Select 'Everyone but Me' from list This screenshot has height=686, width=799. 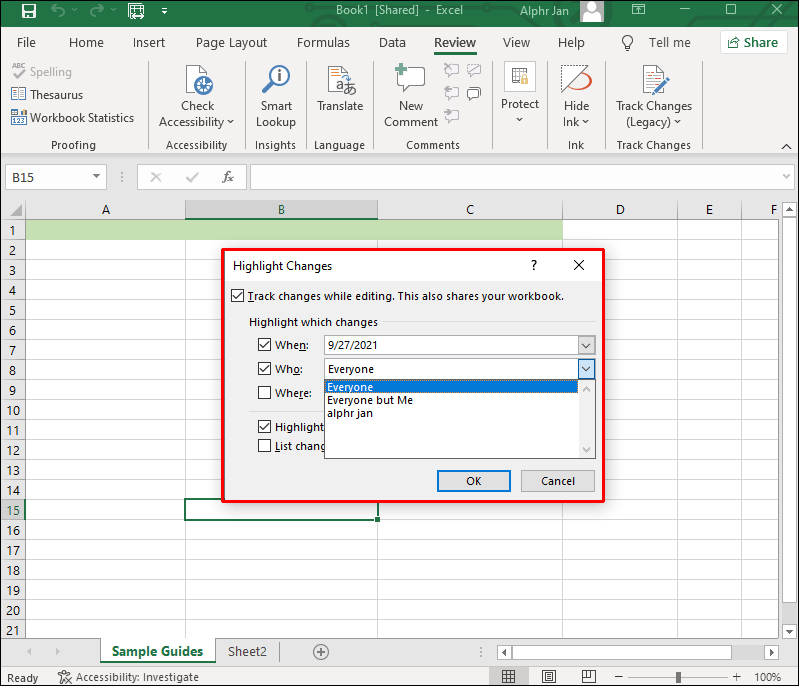pyautogui.click(x=370, y=400)
